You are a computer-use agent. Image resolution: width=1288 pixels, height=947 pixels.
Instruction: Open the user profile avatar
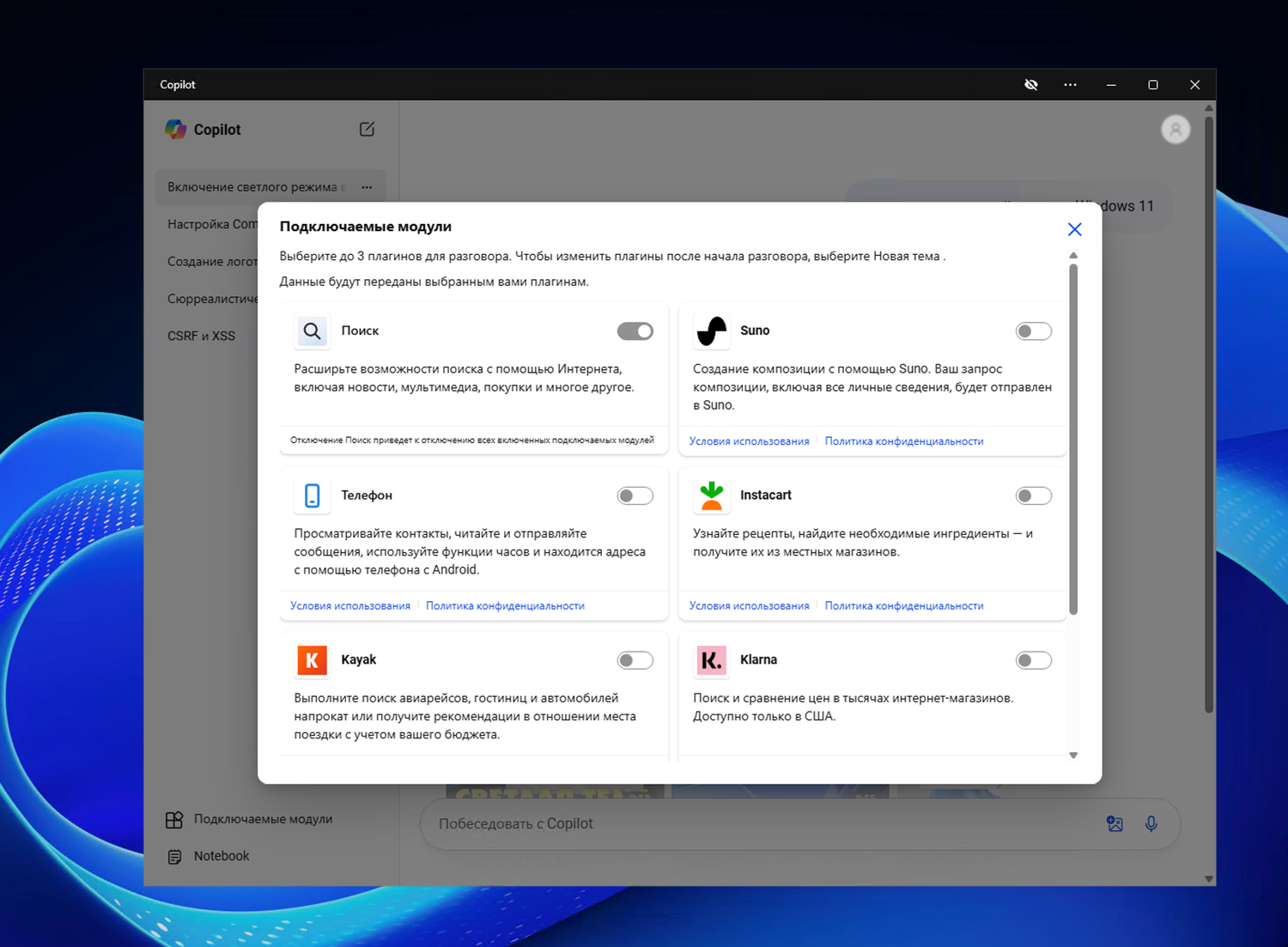[1176, 130]
